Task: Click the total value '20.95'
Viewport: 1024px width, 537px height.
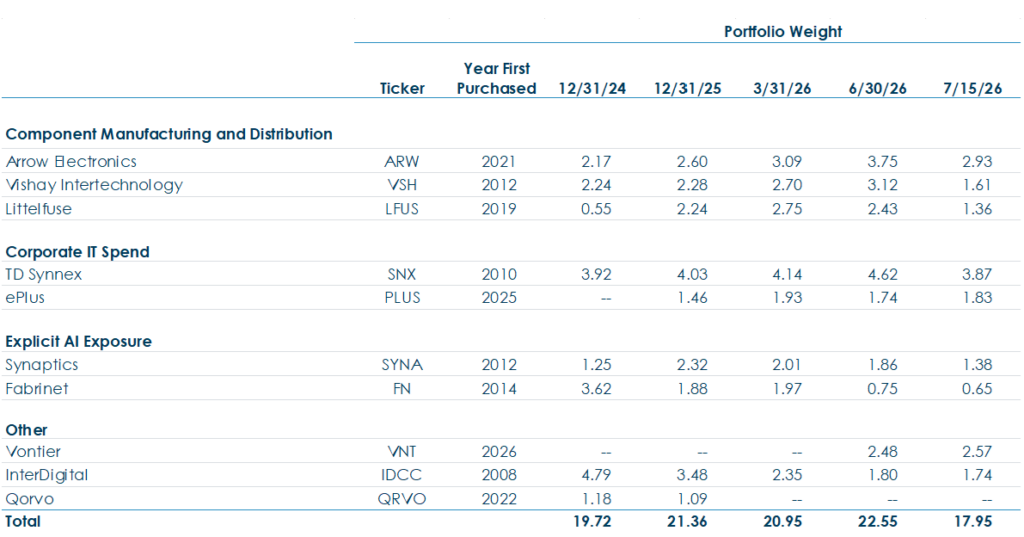Action: pos(782,521)
